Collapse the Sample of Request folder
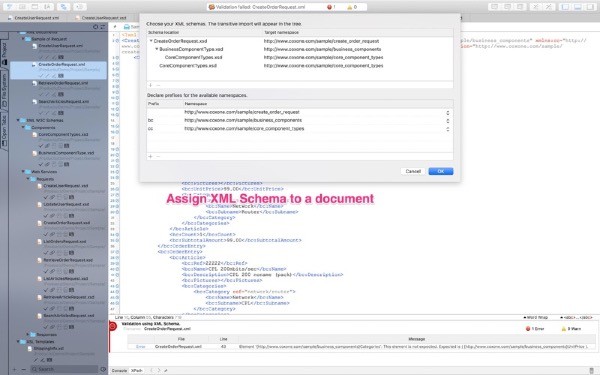 (x=23, y=39)
